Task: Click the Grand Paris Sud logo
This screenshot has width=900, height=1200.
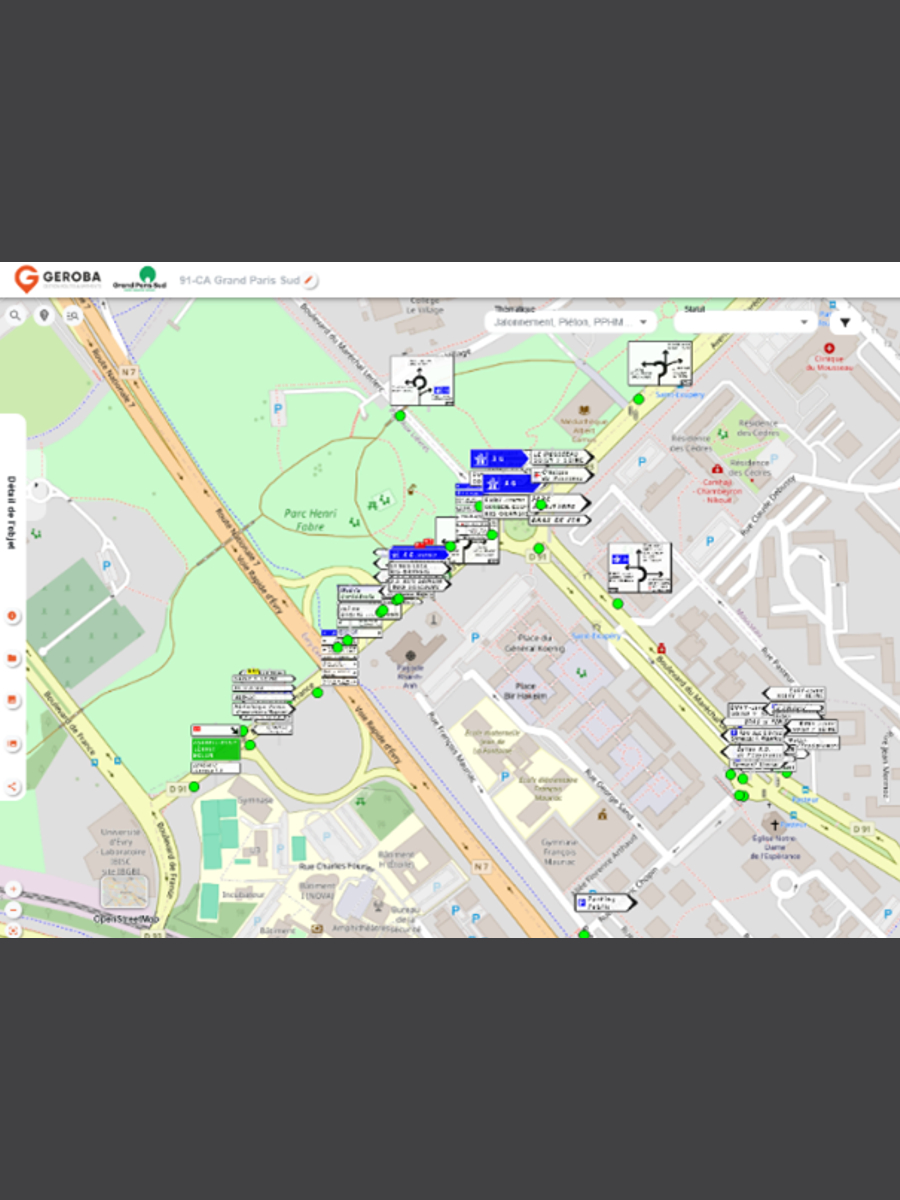Action: coord(140,279)
